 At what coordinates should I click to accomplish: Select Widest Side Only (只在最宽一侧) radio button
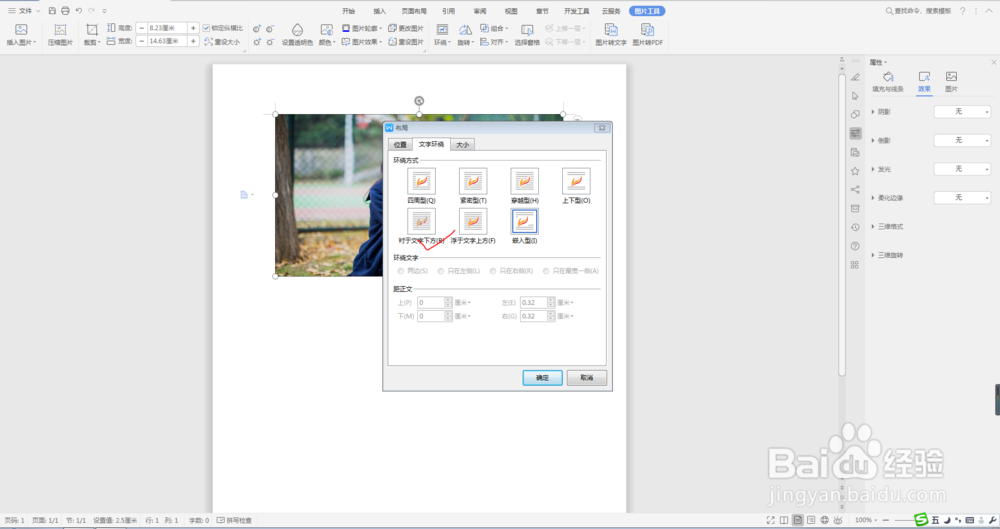pyautogui.click(x=546, y=271)
